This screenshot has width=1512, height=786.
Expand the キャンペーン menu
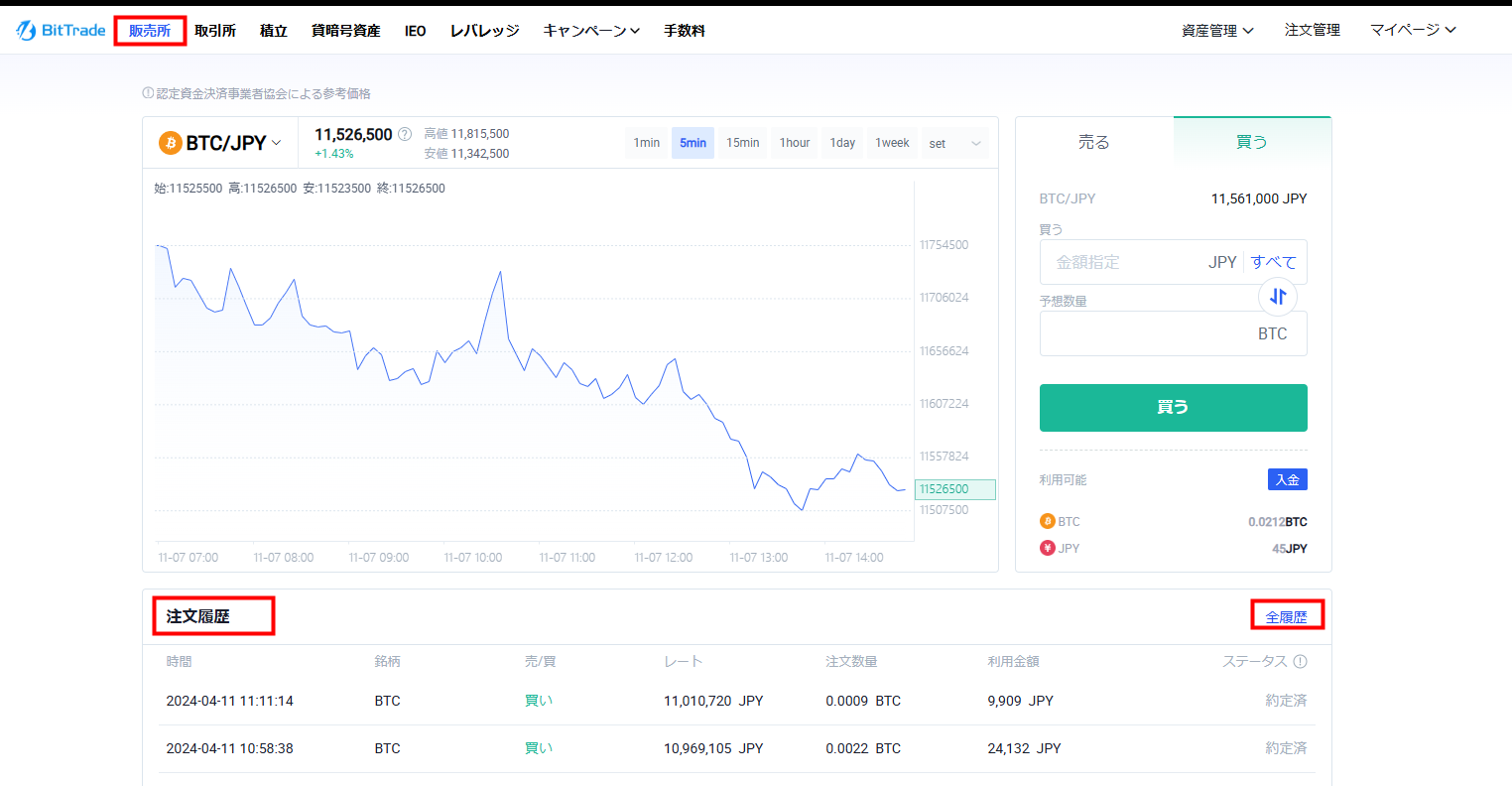click(591, 31)
